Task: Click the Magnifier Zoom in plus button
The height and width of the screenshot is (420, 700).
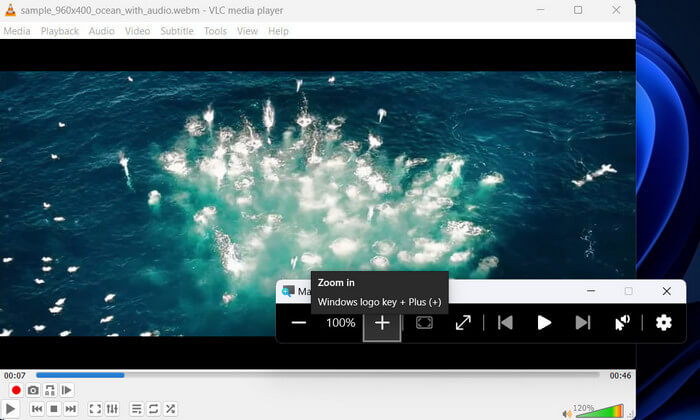Action: tap(382, 323)
